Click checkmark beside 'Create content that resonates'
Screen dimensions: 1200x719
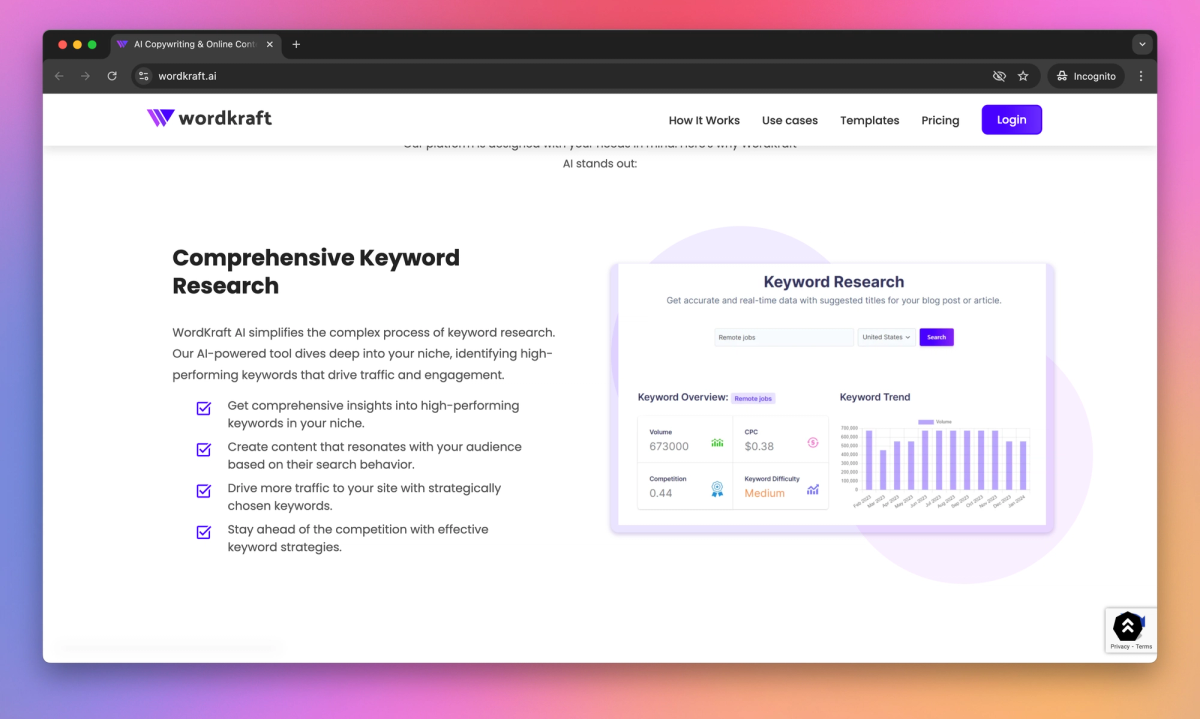click(x=204, y=450)
